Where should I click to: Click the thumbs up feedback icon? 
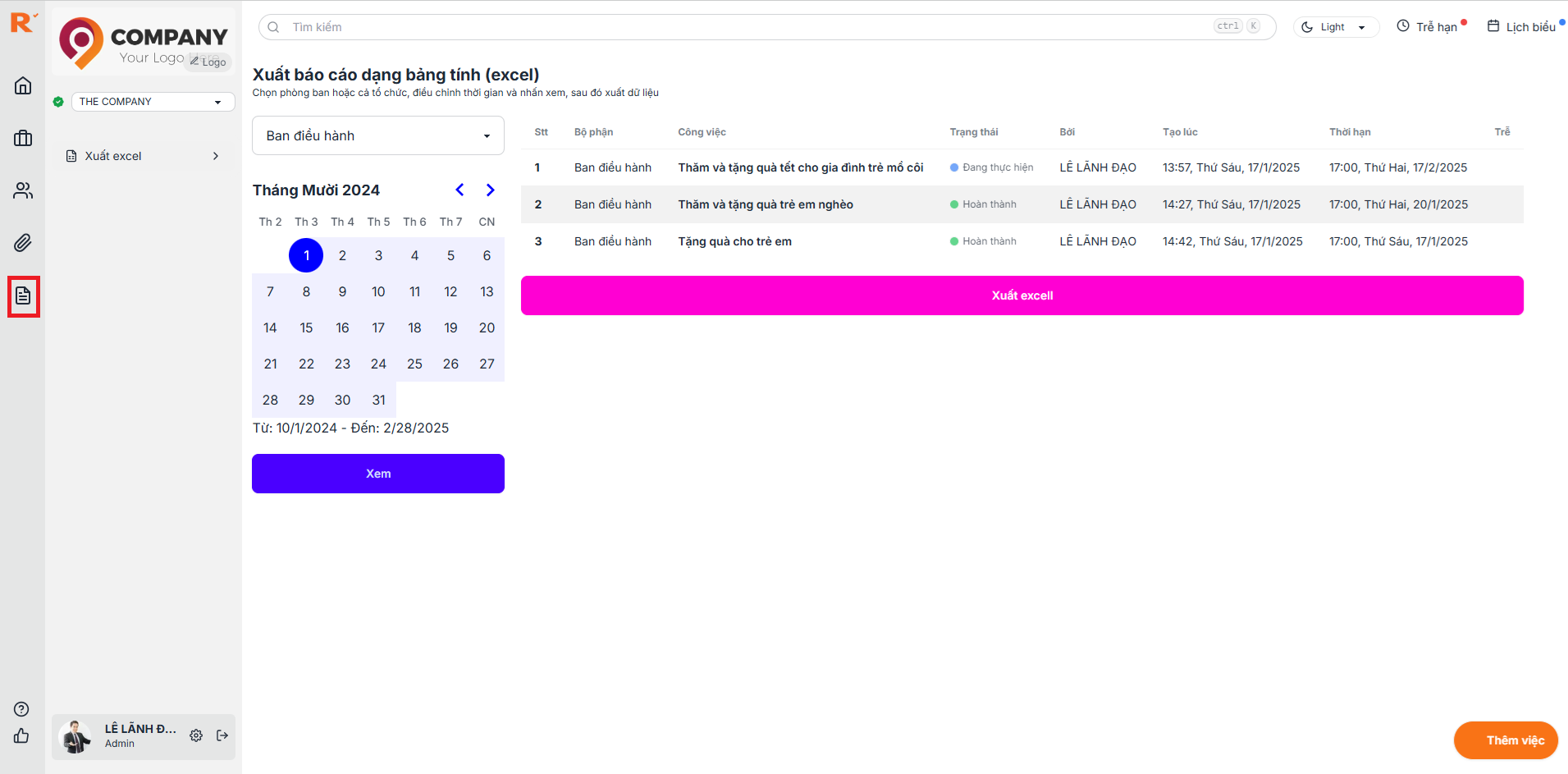coord(22,736)
